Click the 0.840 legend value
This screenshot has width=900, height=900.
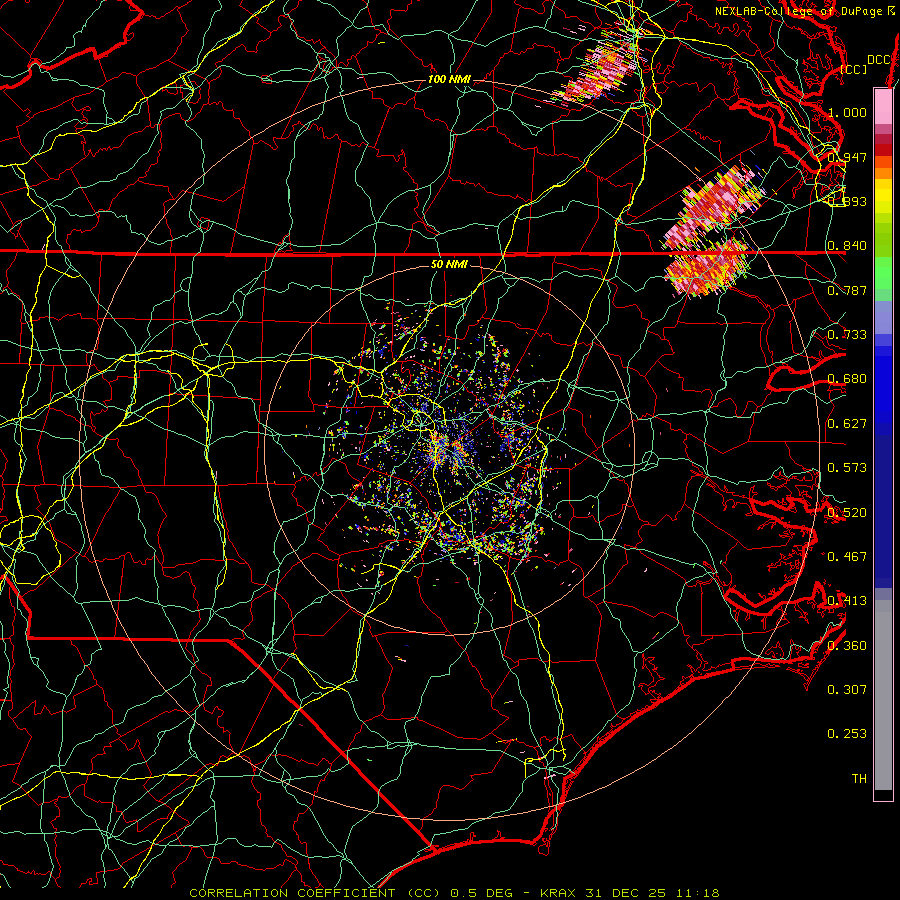847,246
